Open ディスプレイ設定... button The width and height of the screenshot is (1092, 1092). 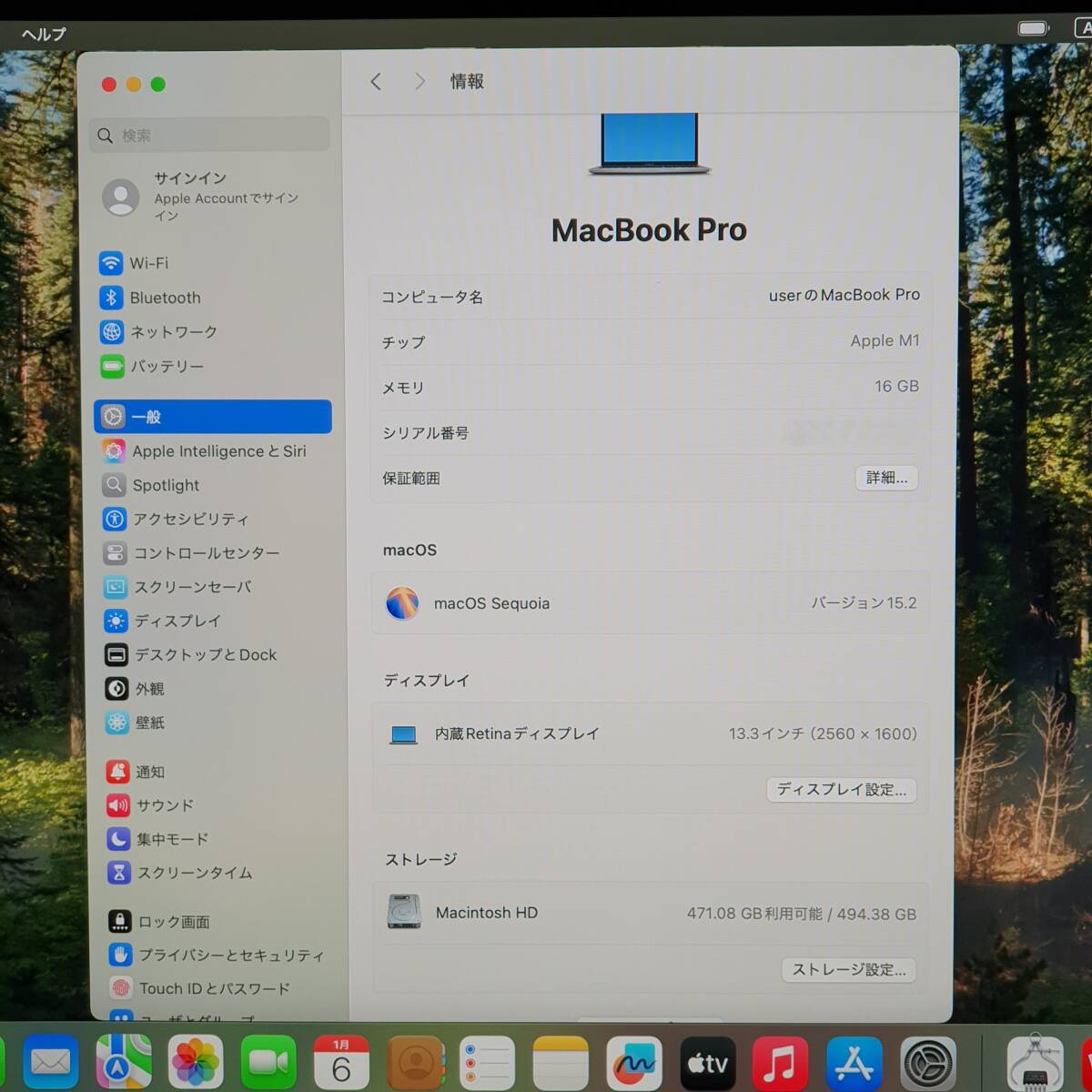[x=842, y=790]
